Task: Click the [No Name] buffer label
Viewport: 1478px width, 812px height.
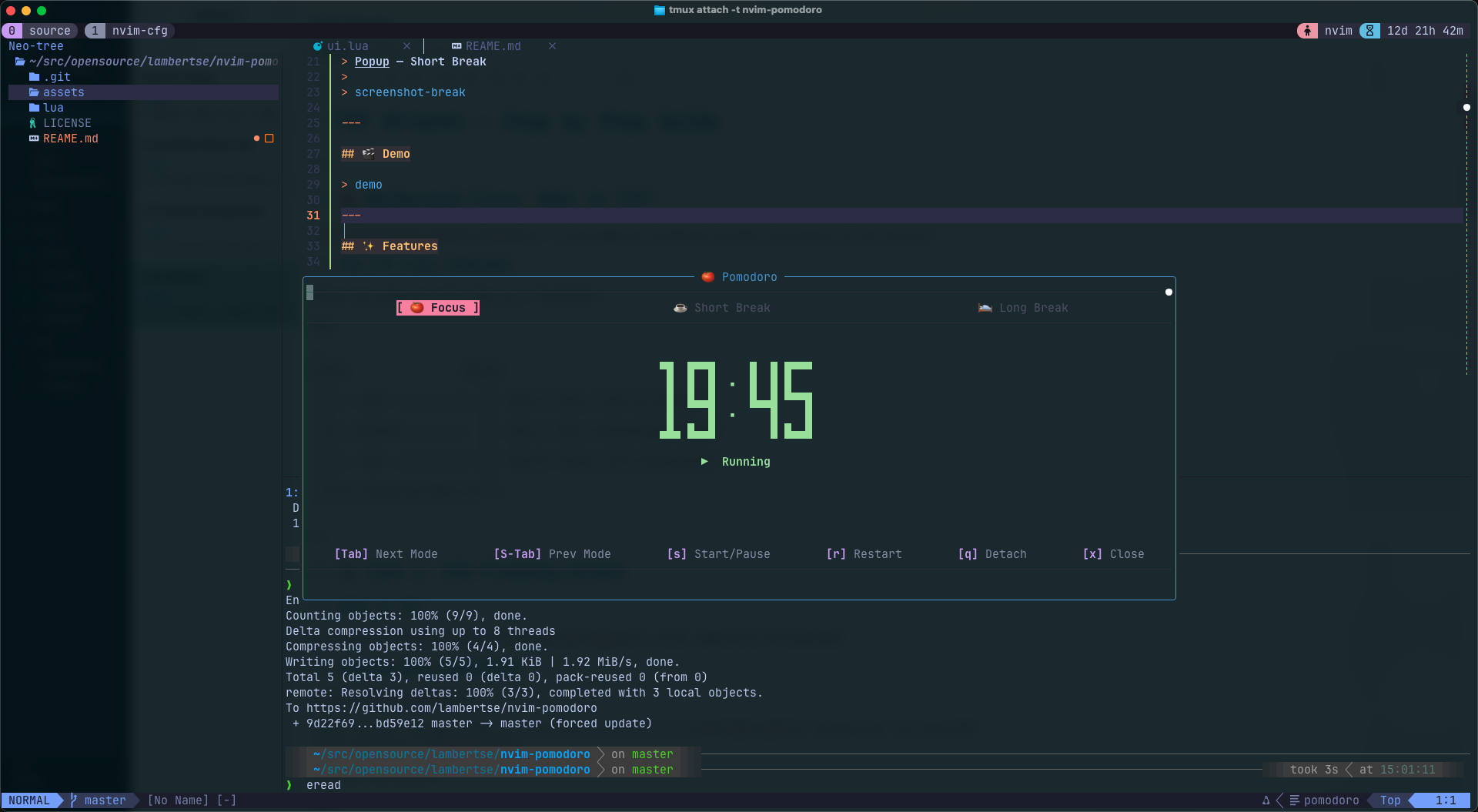Action: point(178,800)
